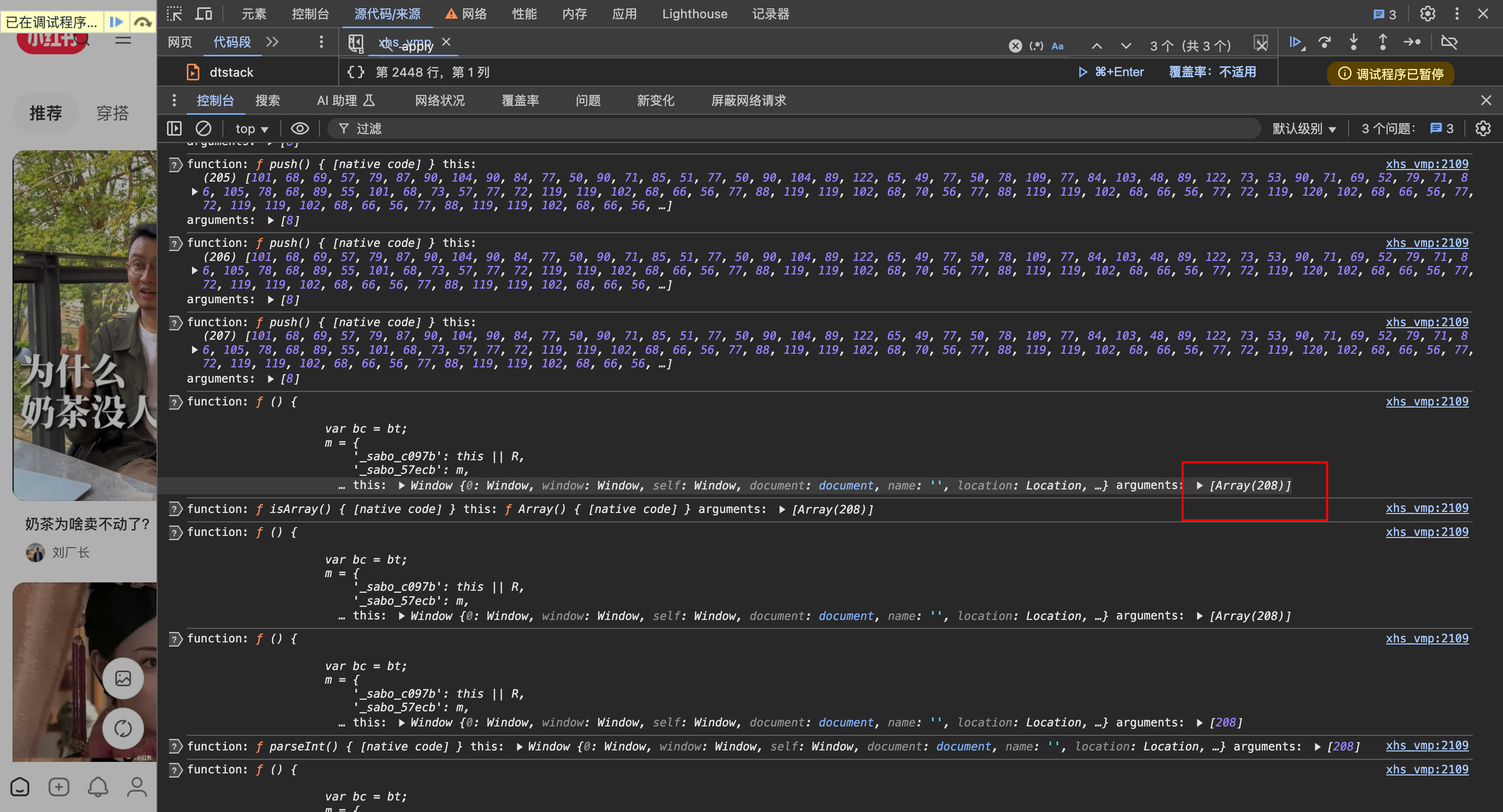The width and height of the screenshot is (1503, 812).
Task: Resume script execution in debugger toolbar
Action: tap(1295, 42)
